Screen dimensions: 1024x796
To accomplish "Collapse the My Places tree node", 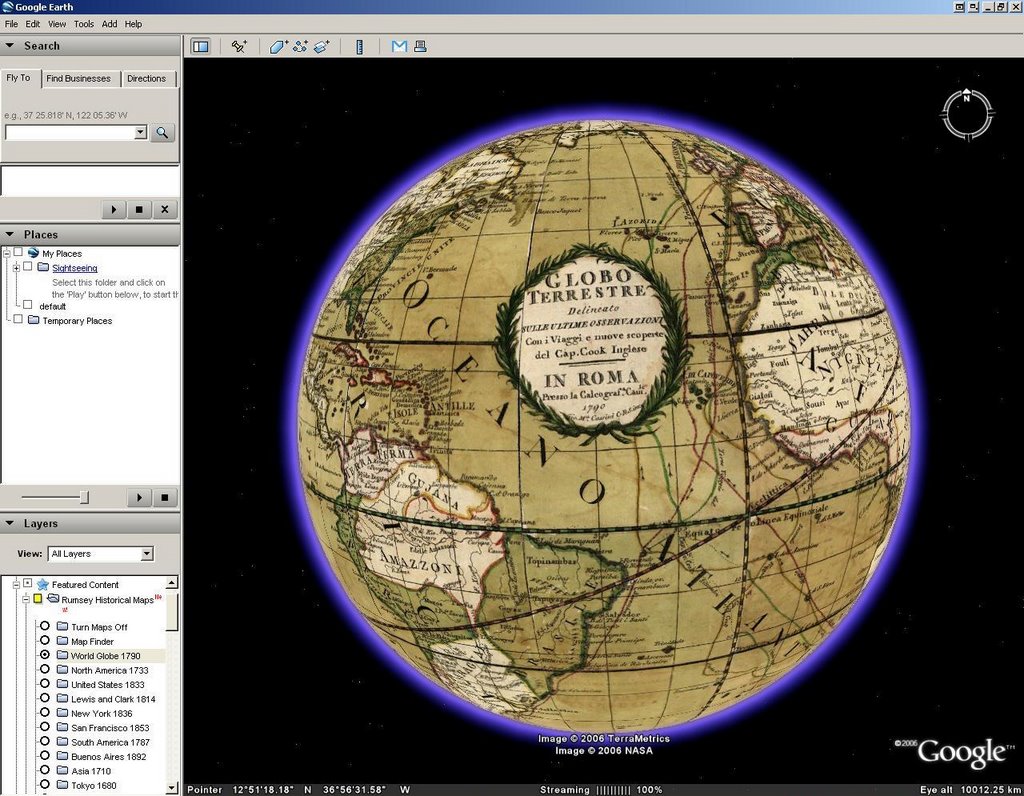I will (7, 253).
